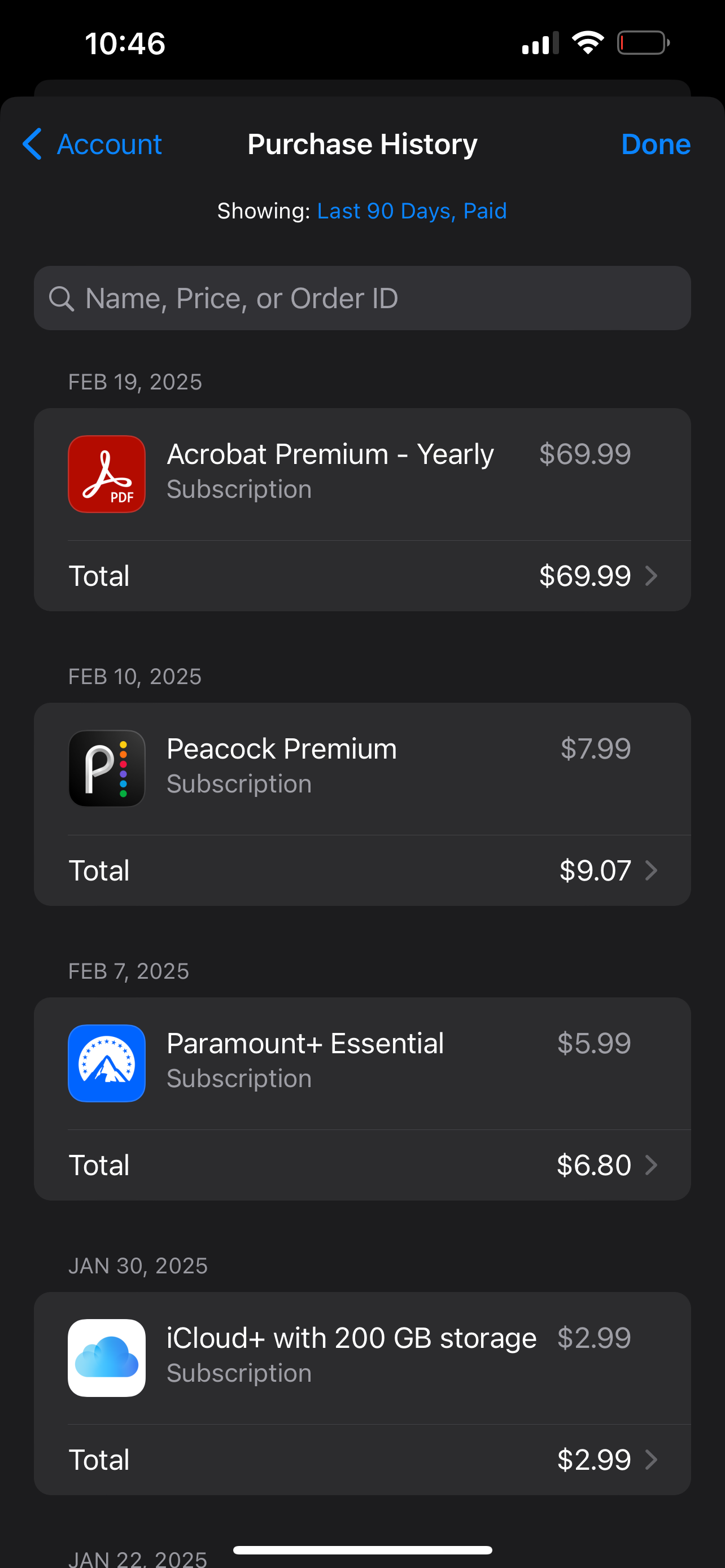The image size is (725, 1568).
Task: Tap the Wi-Fi icon in status bar
Action: pos(587,41)
